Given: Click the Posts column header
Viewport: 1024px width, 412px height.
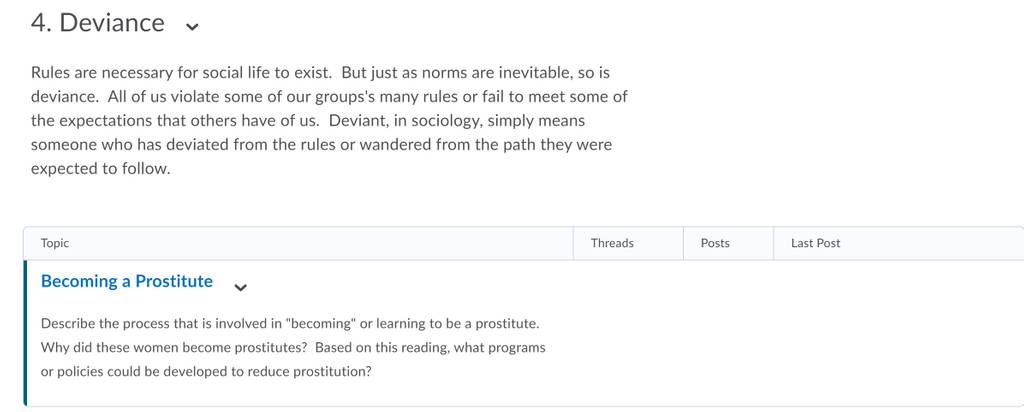Looking at the screenshot, I should pos(715,243).
